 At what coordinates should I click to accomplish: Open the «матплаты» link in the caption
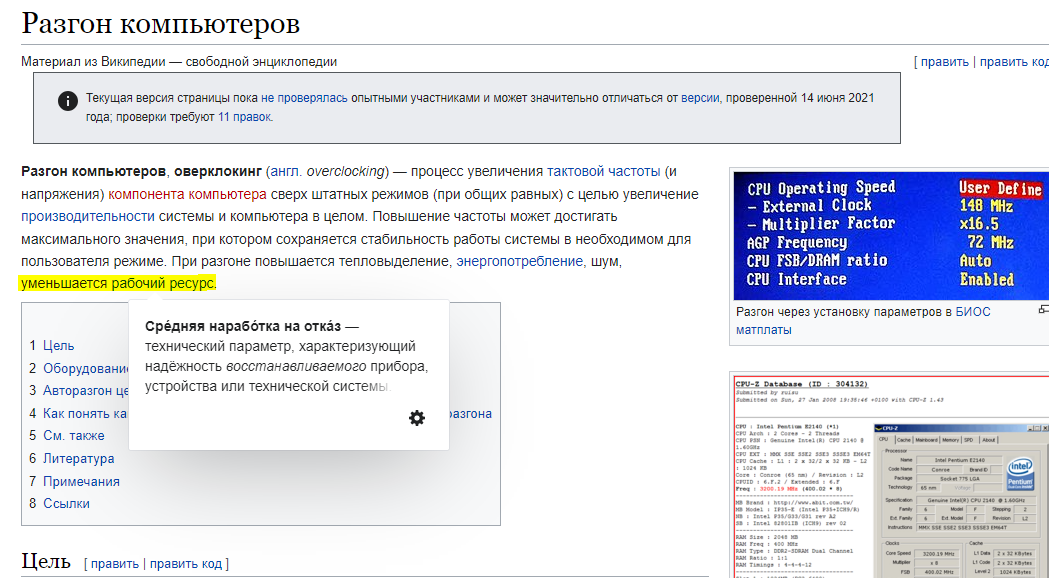(763, 330)
